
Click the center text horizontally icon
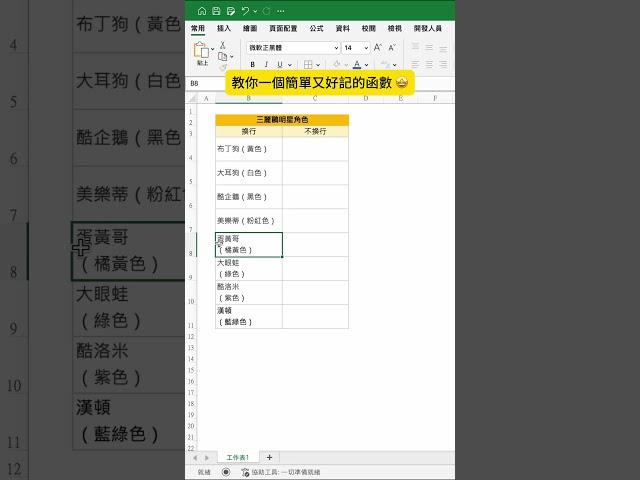tap(429, 64)
